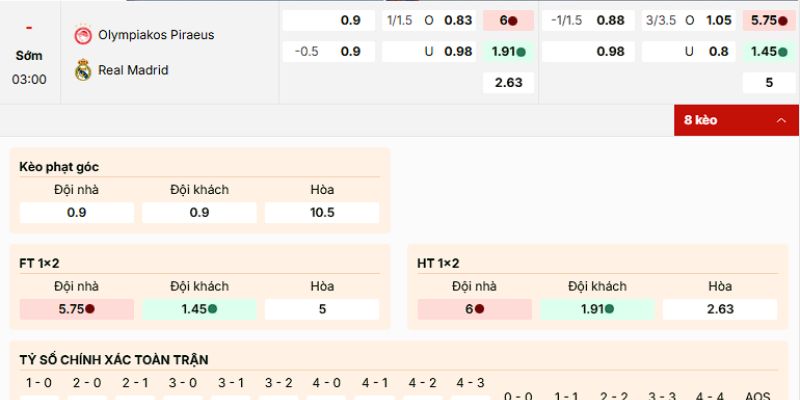Click the Olympiakos Piraeus team logo
This screenshot has height=400, width=800.
pyautogui.click(x=82, y=35)
